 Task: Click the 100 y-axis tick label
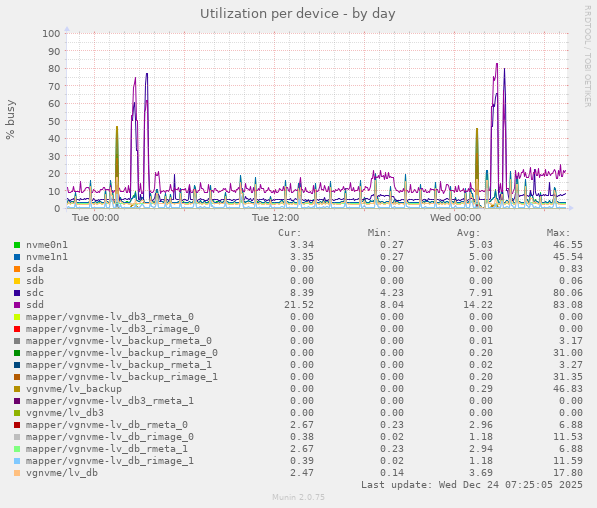(x=51, y=34)
